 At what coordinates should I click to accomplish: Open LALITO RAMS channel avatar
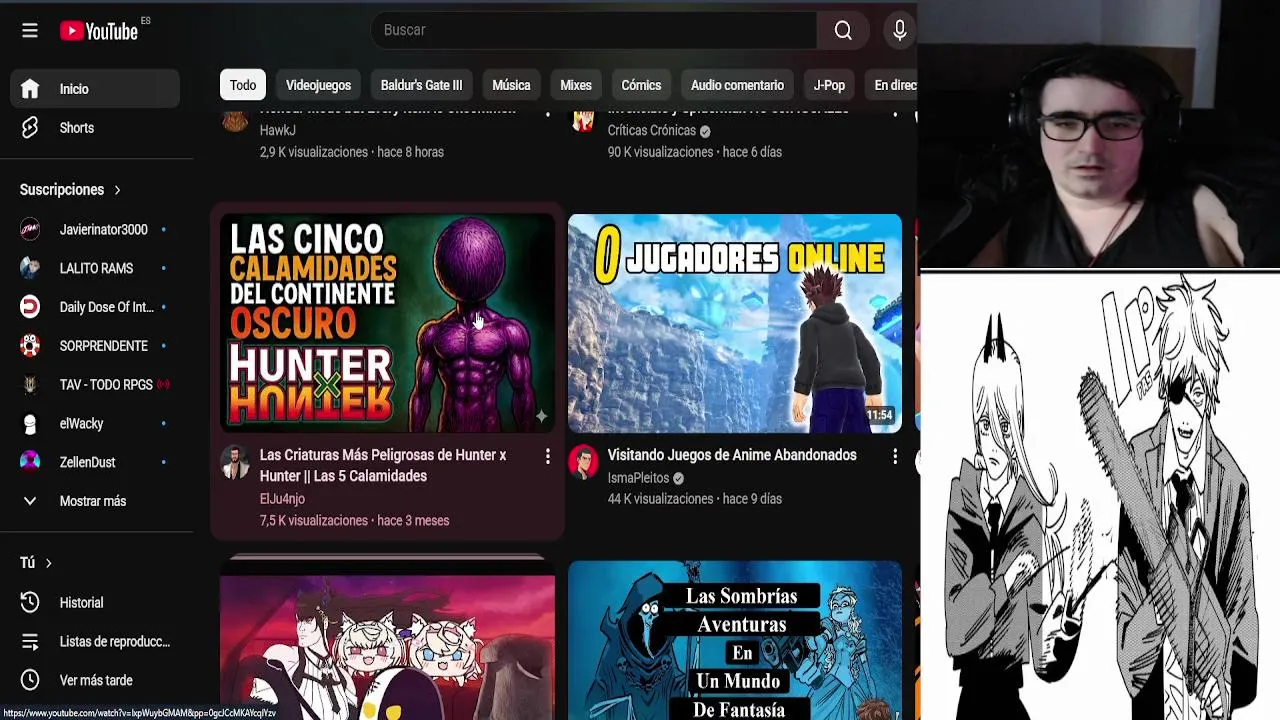30,268
